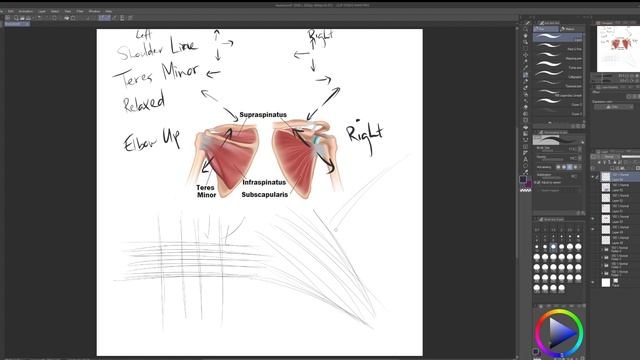The width and height of the screenshot is (640, 360).
Task: Toggle Snap to Special Ruler
Action: click(x=107, y=18)
